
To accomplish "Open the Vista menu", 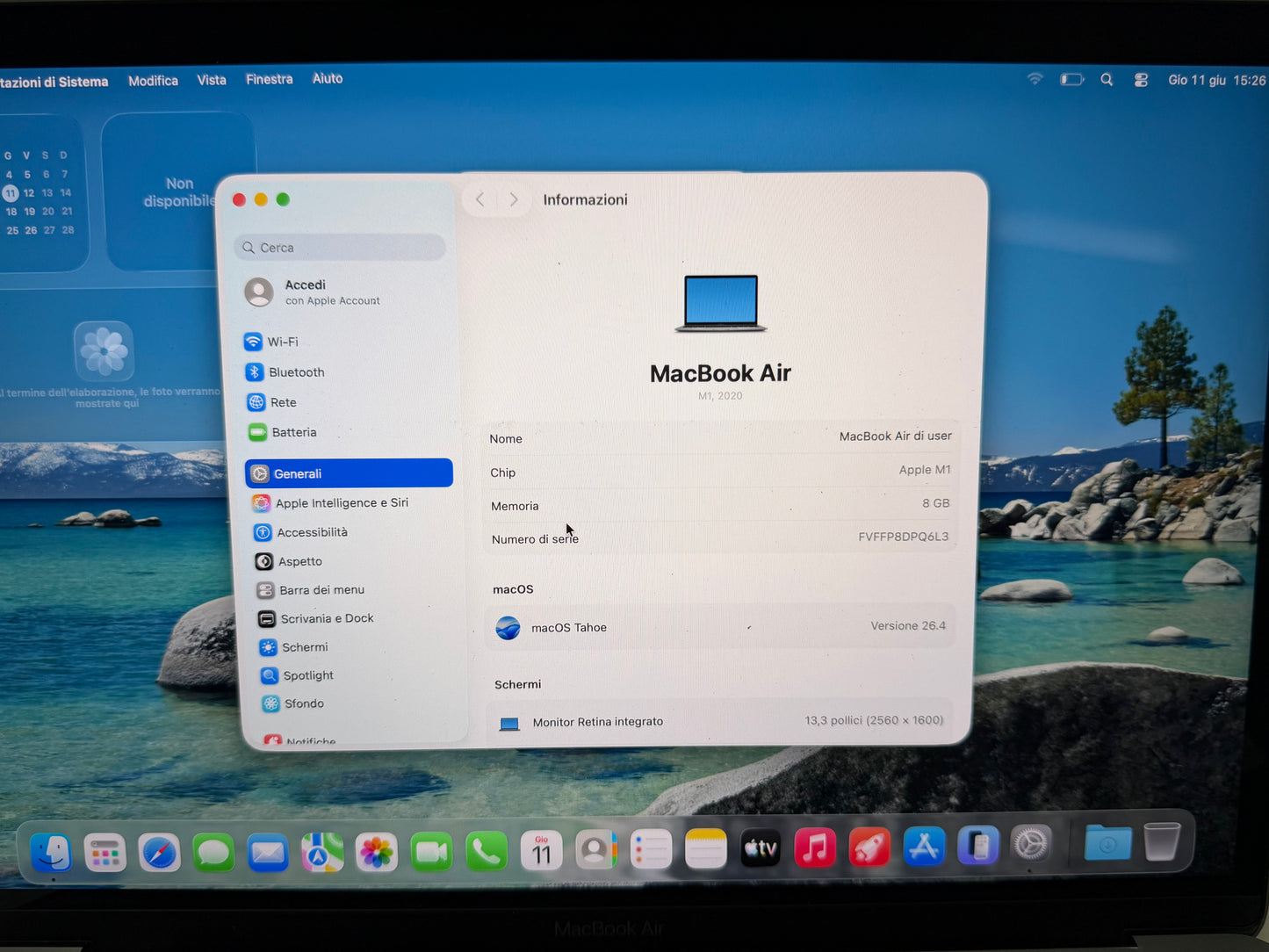I will (212, 80).
